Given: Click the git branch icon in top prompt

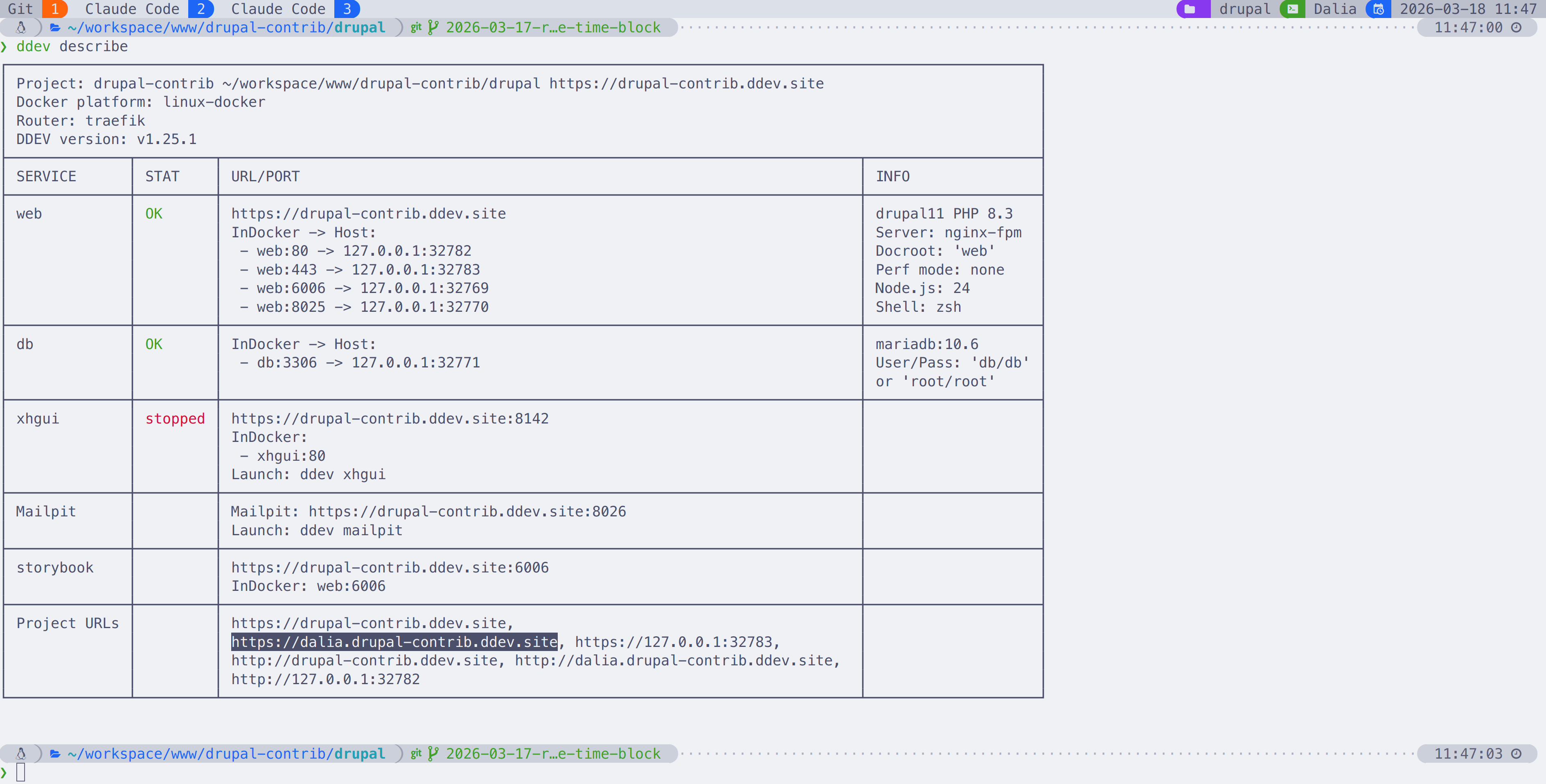Looking at the screenshot, I should (x=433, y=27).
